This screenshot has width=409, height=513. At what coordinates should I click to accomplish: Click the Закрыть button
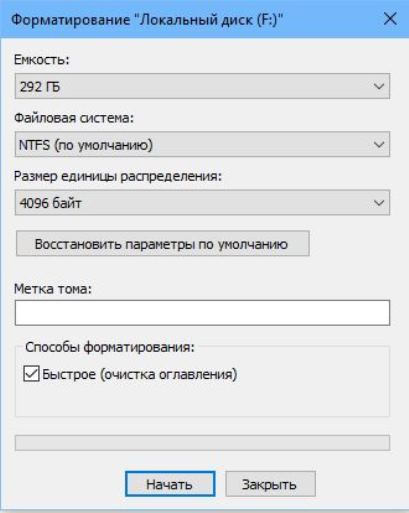click(270, 484)
